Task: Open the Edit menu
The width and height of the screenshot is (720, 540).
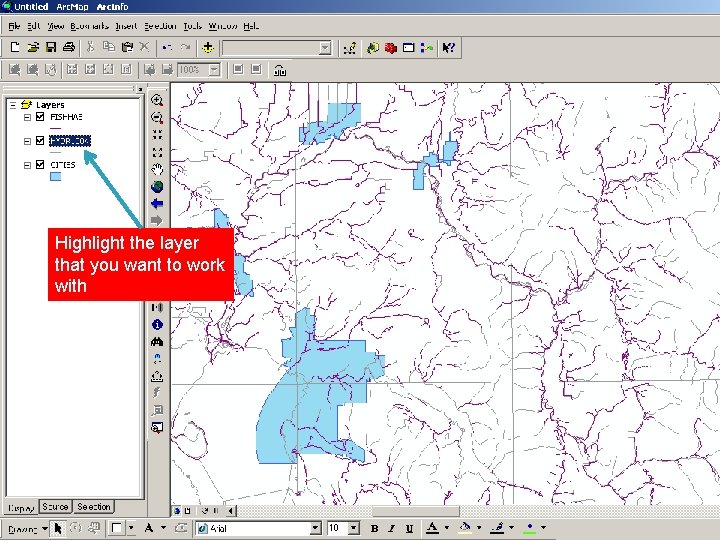Action: 34,26
